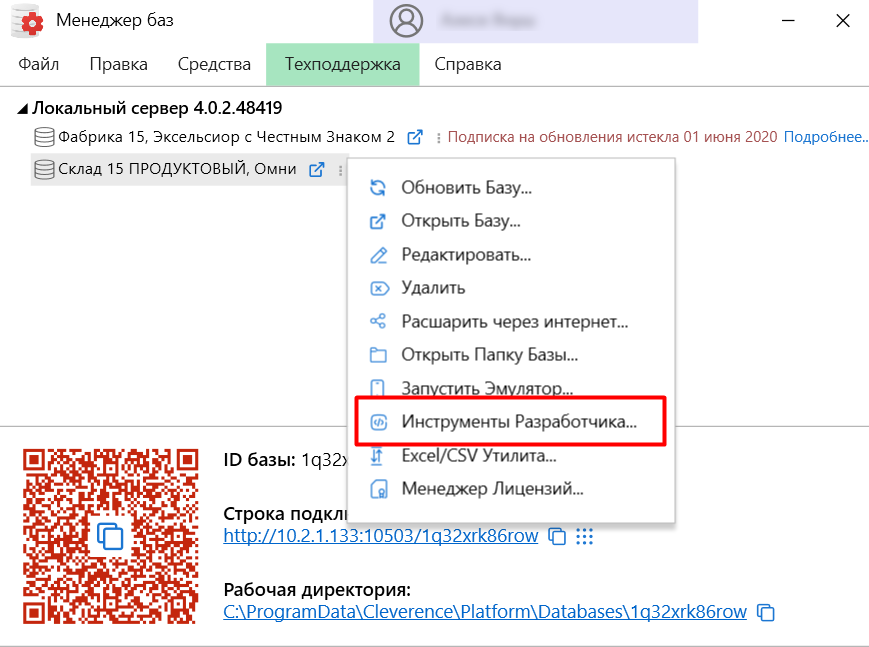
Task: Open Склад 15 via its external link icon
Action: (x=317, y=170)
